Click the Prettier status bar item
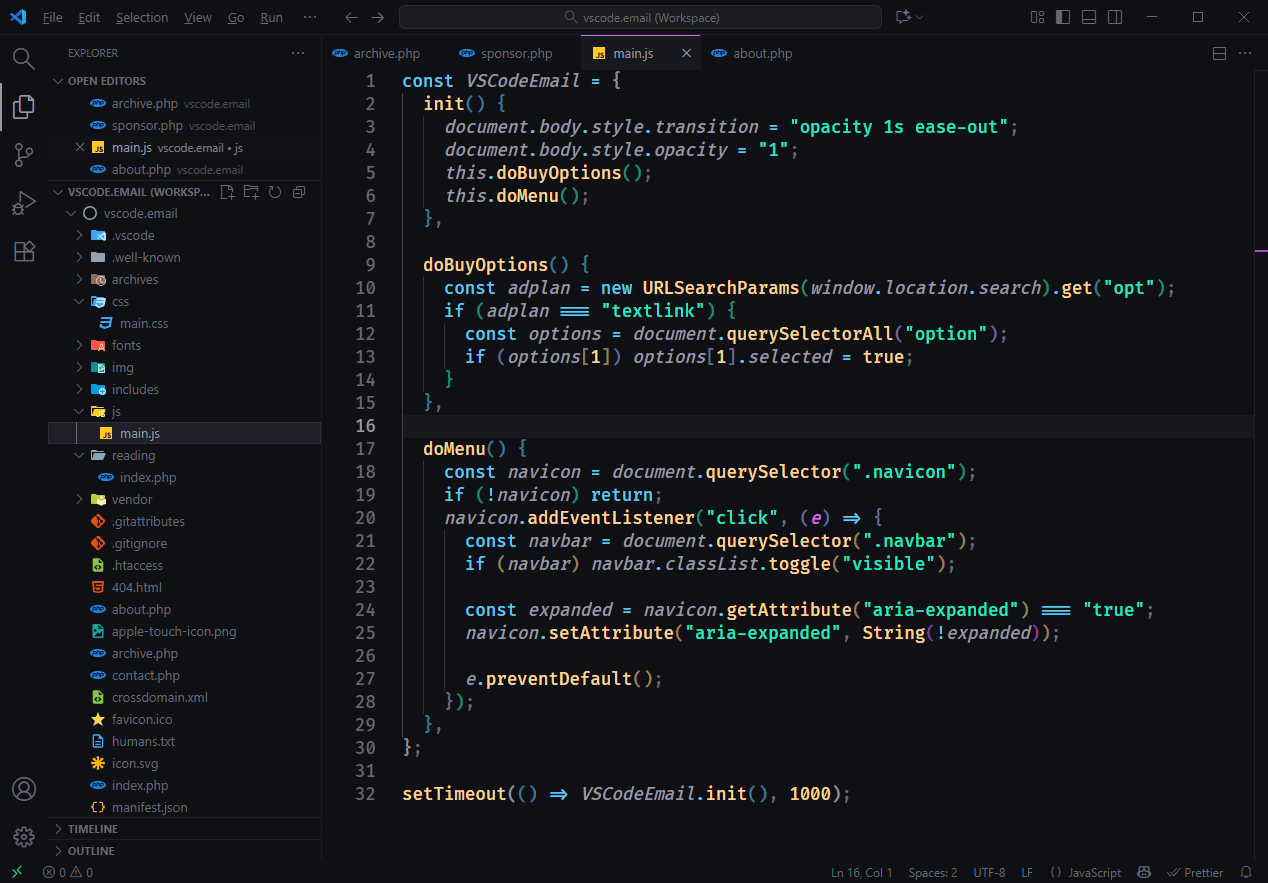 coord(1194,871)
